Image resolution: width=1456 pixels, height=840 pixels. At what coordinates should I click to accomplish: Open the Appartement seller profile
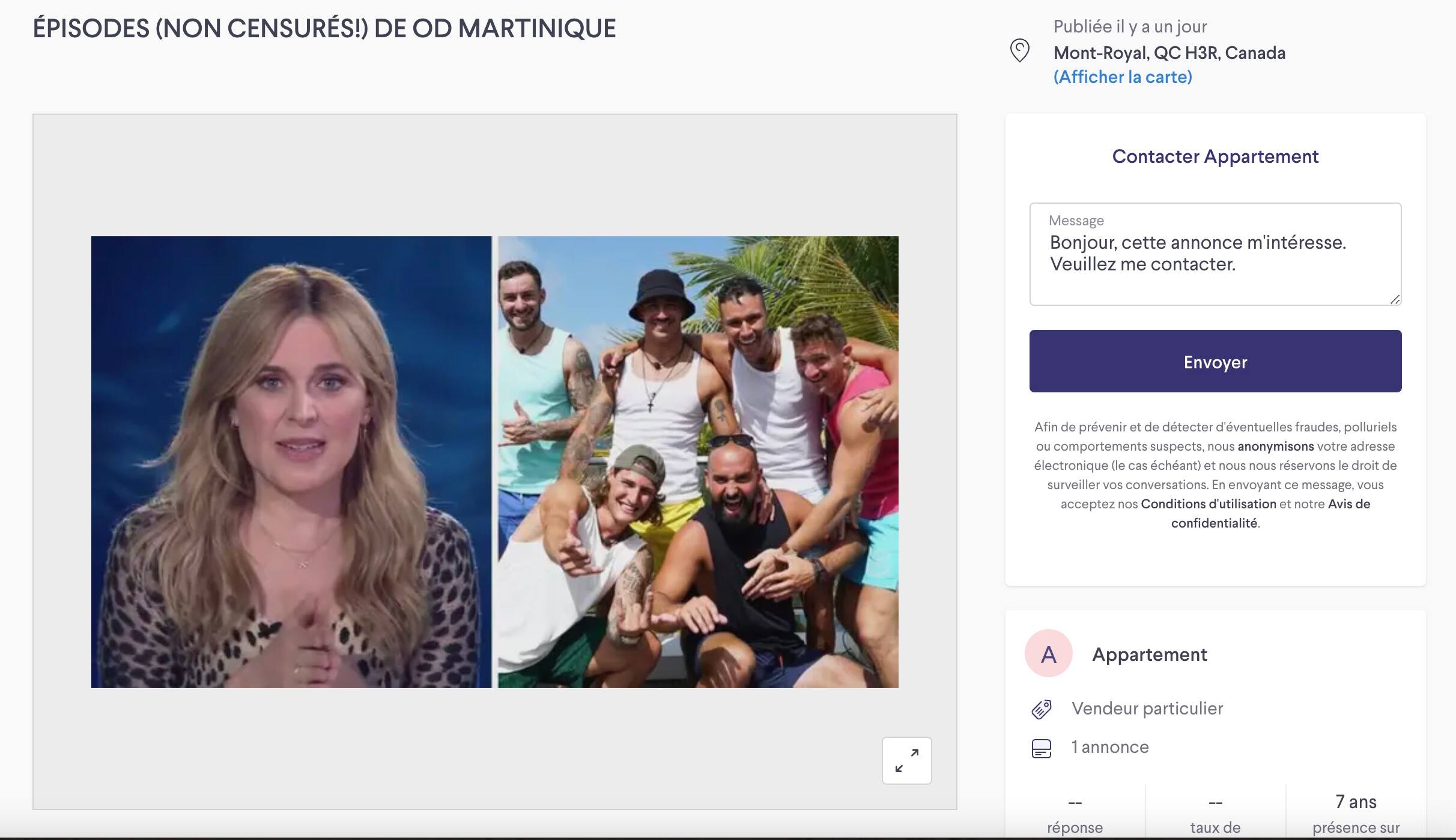click(x=1149, y=654)
